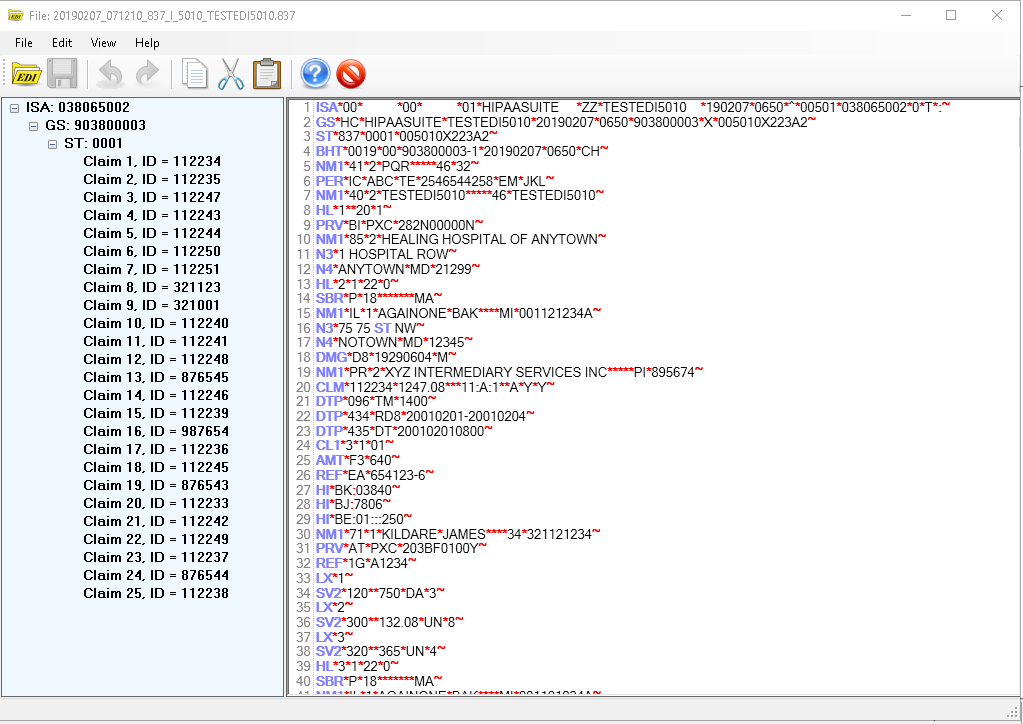The width and height of the screenshot is (1023, 724).
Task: Click the CLM*112234*1247.08 claim line
Action: [435, 387]
